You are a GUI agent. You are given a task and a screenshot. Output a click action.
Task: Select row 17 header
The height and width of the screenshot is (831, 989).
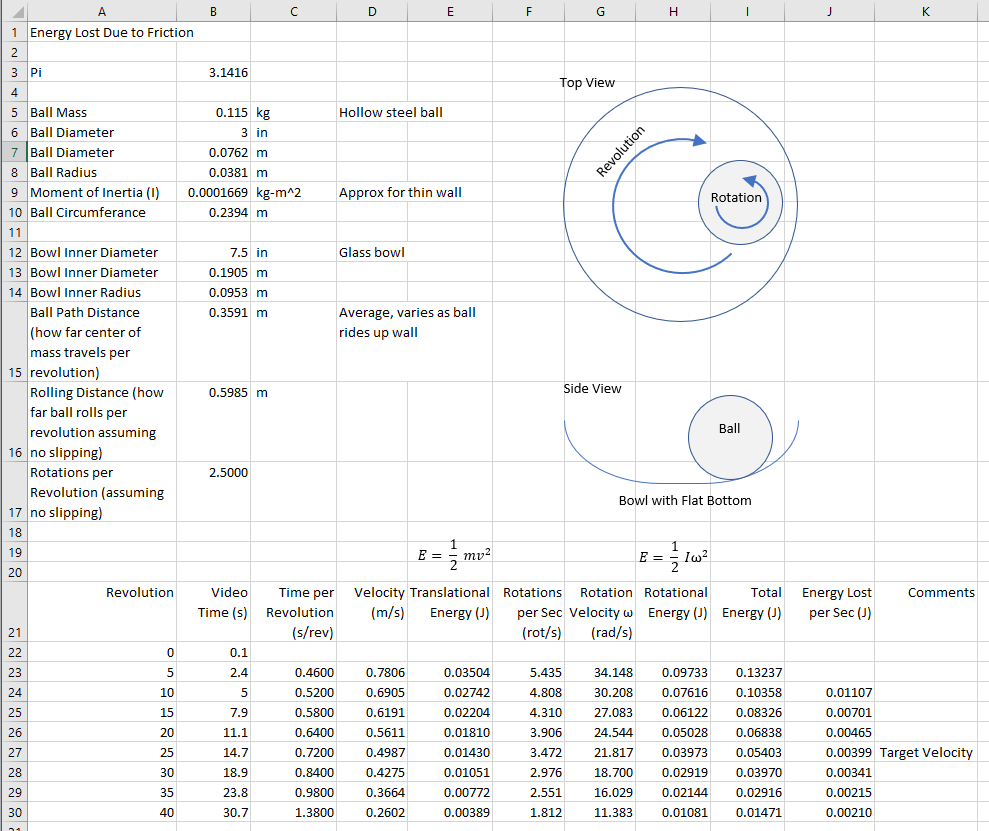click(14, 492)
